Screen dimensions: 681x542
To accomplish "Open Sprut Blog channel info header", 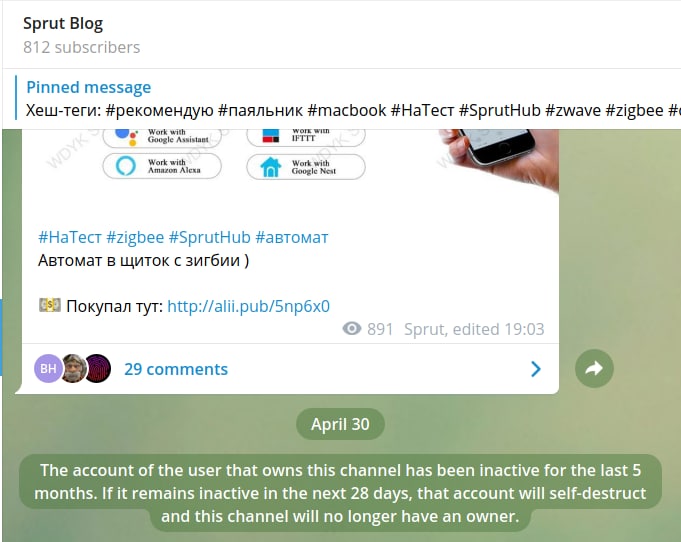I will [x=82, y=35].
